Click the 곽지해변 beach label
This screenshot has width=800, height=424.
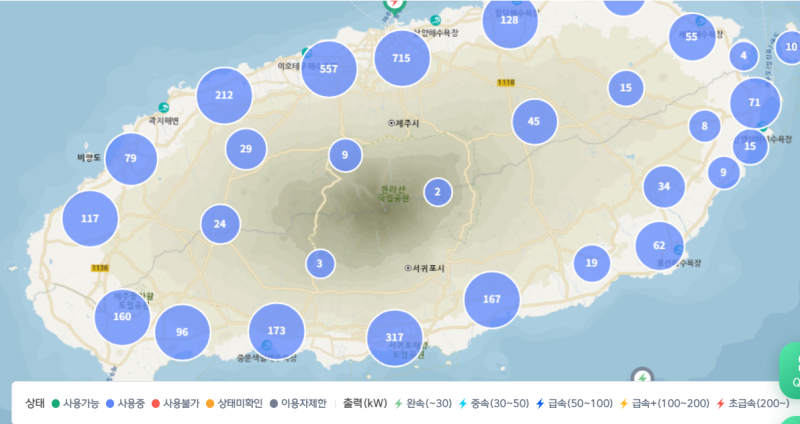(164, 120)
